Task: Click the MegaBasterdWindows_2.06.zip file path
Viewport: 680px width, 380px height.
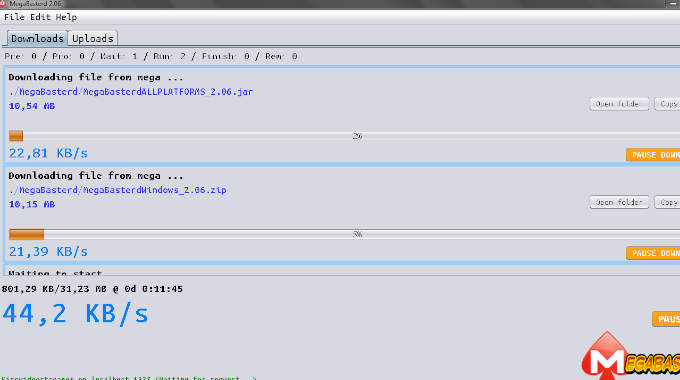Action: point(118,190)
